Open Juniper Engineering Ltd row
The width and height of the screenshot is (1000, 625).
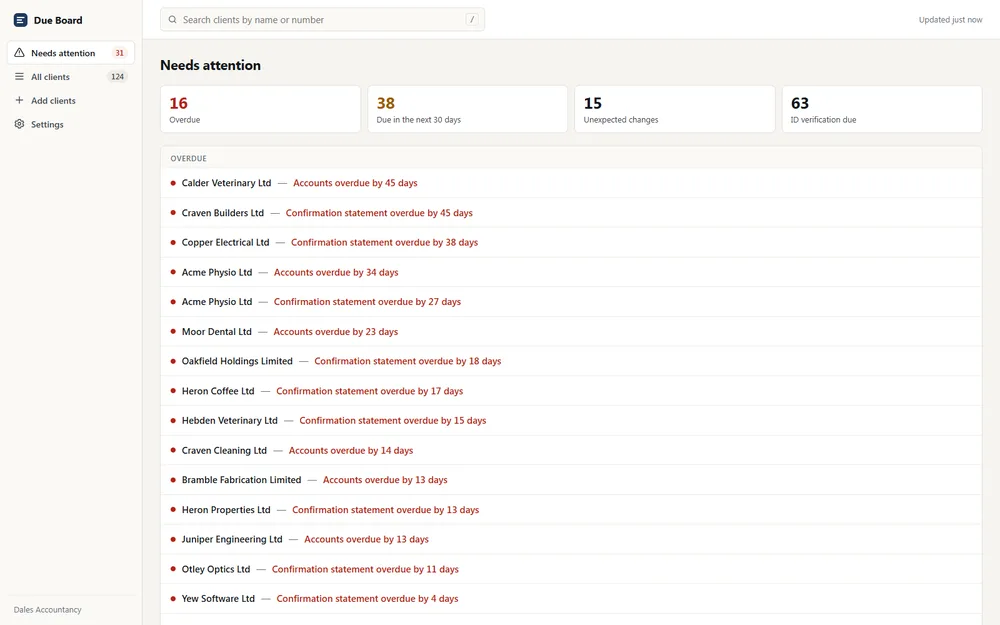coord(571,539)
